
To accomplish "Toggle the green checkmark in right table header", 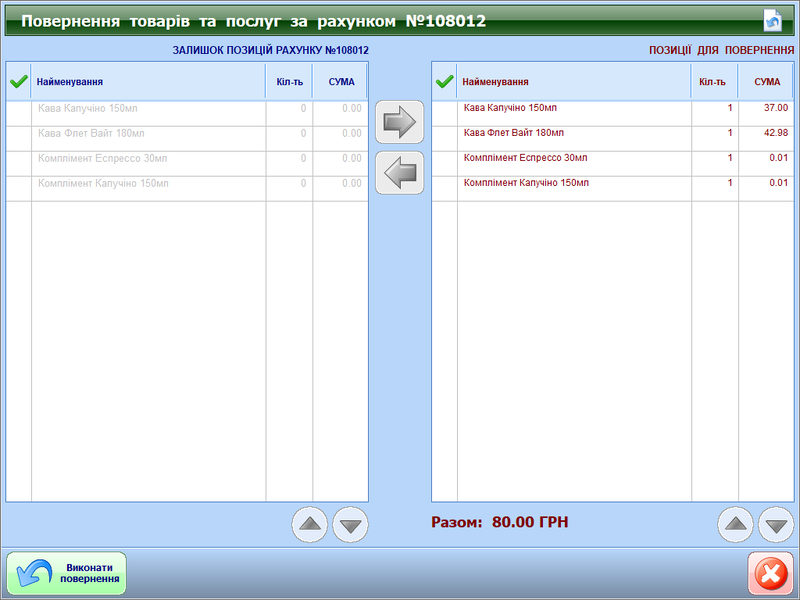I will click(444, 82).
